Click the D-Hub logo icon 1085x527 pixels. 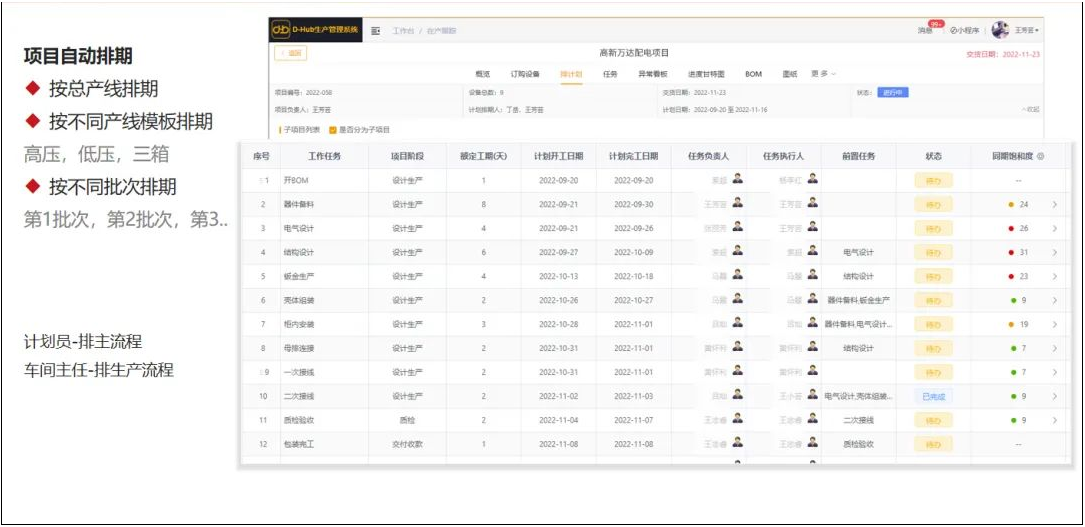pos(282,30)
